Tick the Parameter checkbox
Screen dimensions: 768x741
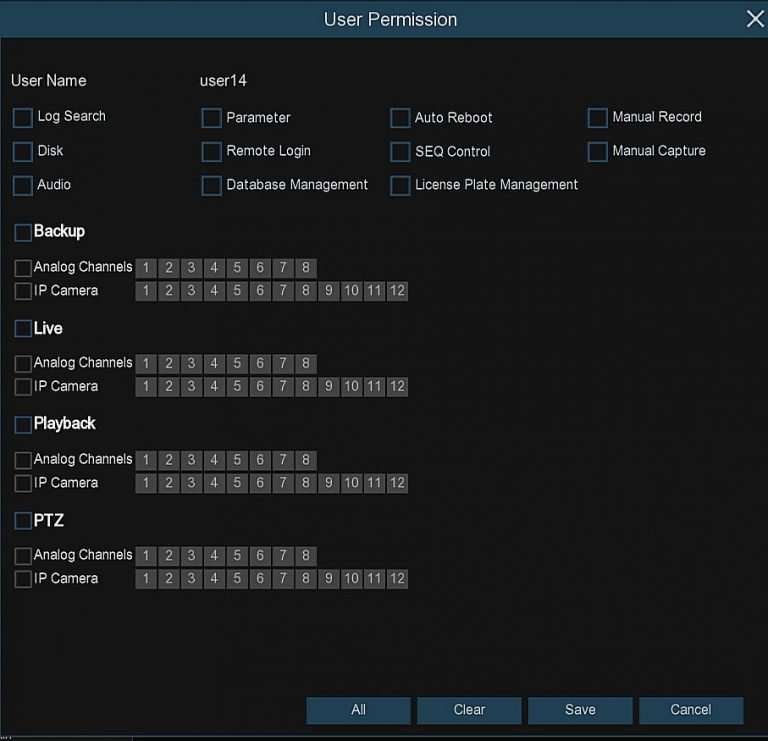[212, 118]
